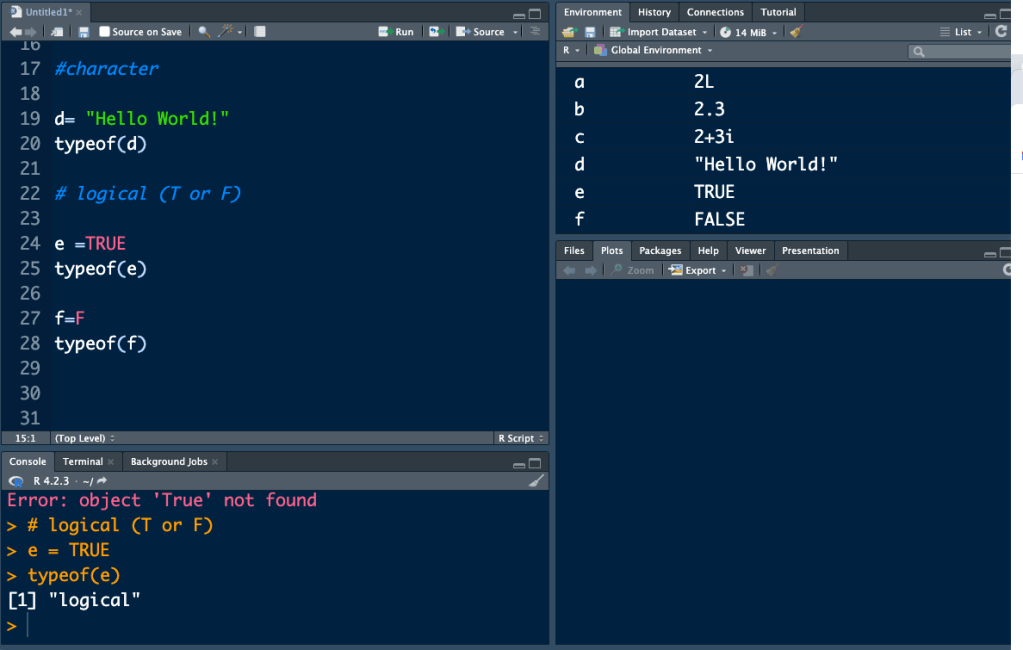The height and width of the screenshot is (650, 1023).
Task: Click the save document icon in the editor toolbar
Action: [x=84, y=32]
